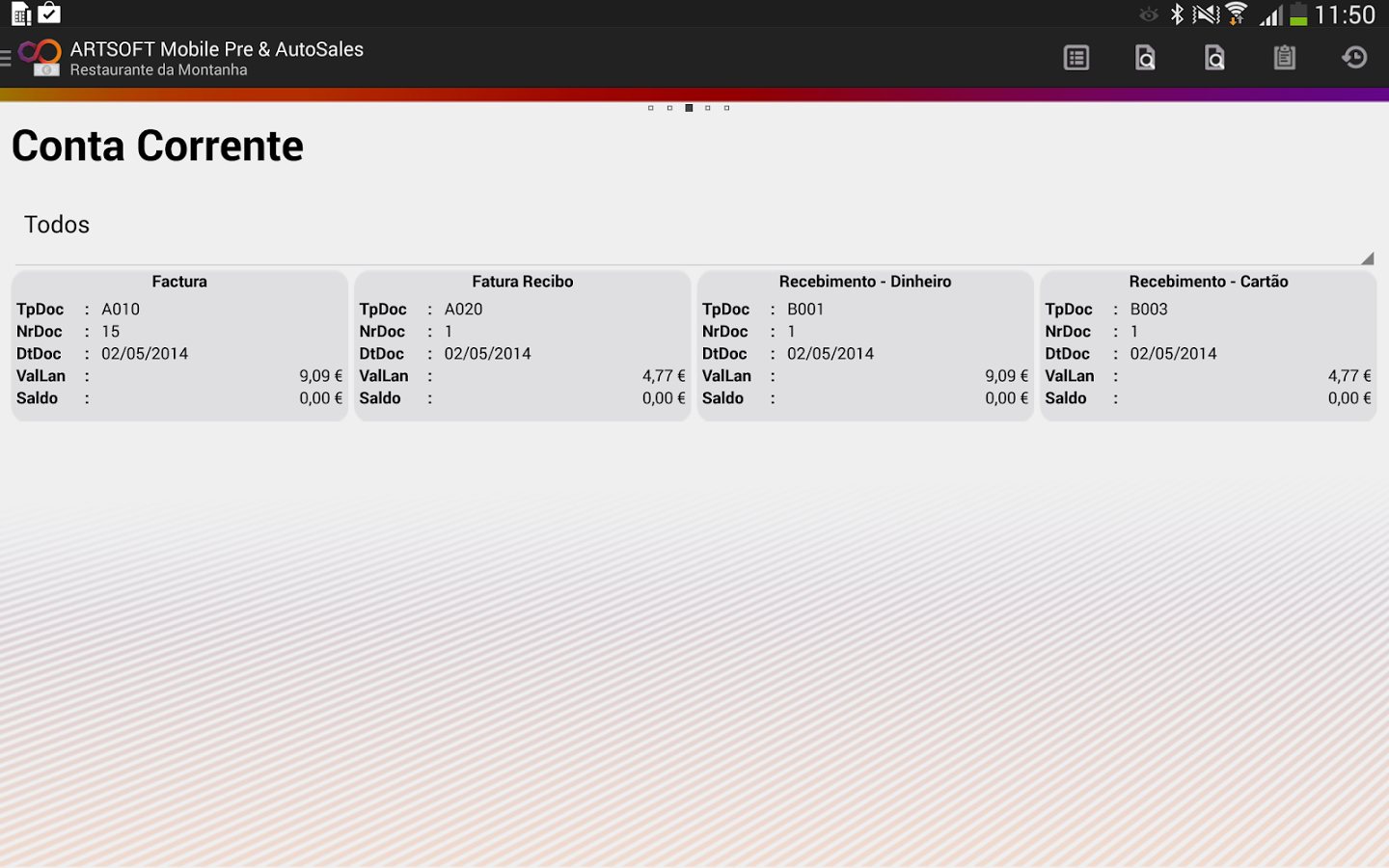Viewport: 1389px width, 868px height.
Task: Click the 0,00 € Saldo in Recebimento - Cartão card
Action: coord(1349,398)
